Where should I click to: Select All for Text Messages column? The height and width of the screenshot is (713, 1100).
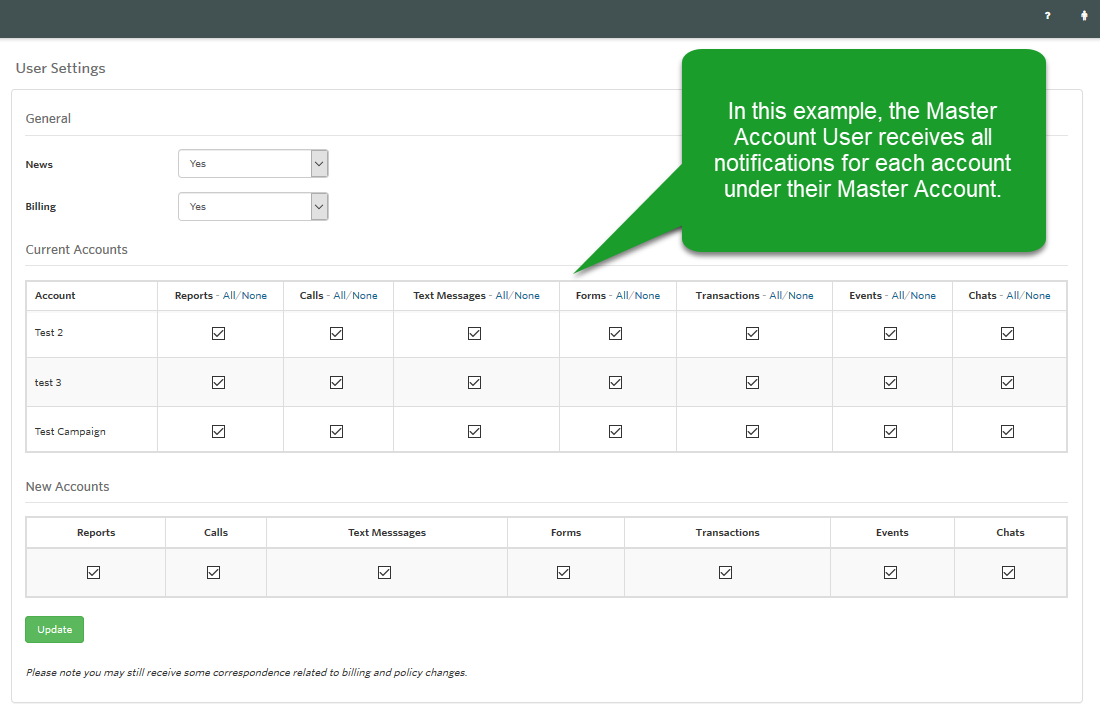(502, 296)
